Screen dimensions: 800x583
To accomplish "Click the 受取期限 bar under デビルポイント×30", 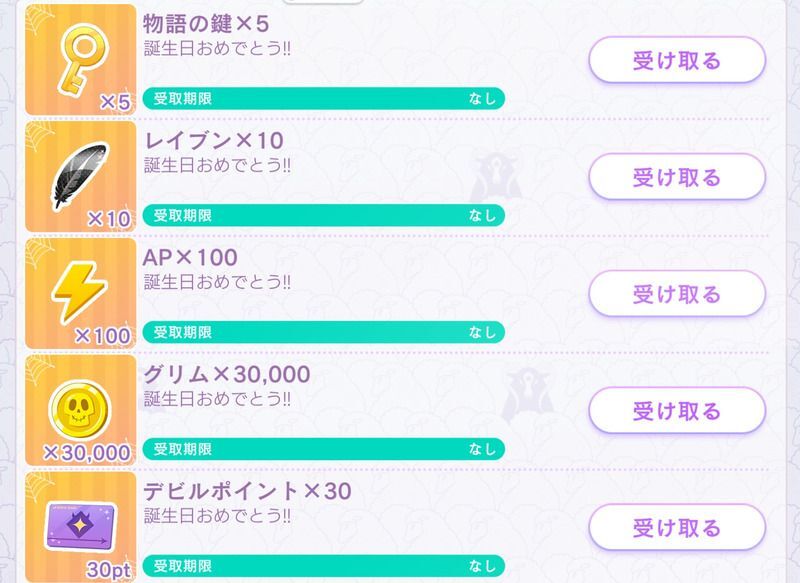I will point(324,565).
